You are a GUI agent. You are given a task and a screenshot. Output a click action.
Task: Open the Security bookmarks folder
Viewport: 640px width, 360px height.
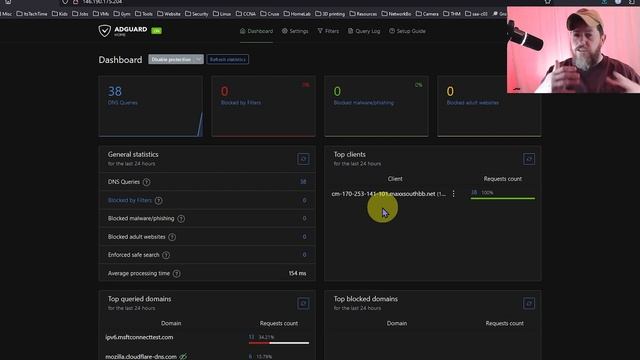tap(197, 14)
